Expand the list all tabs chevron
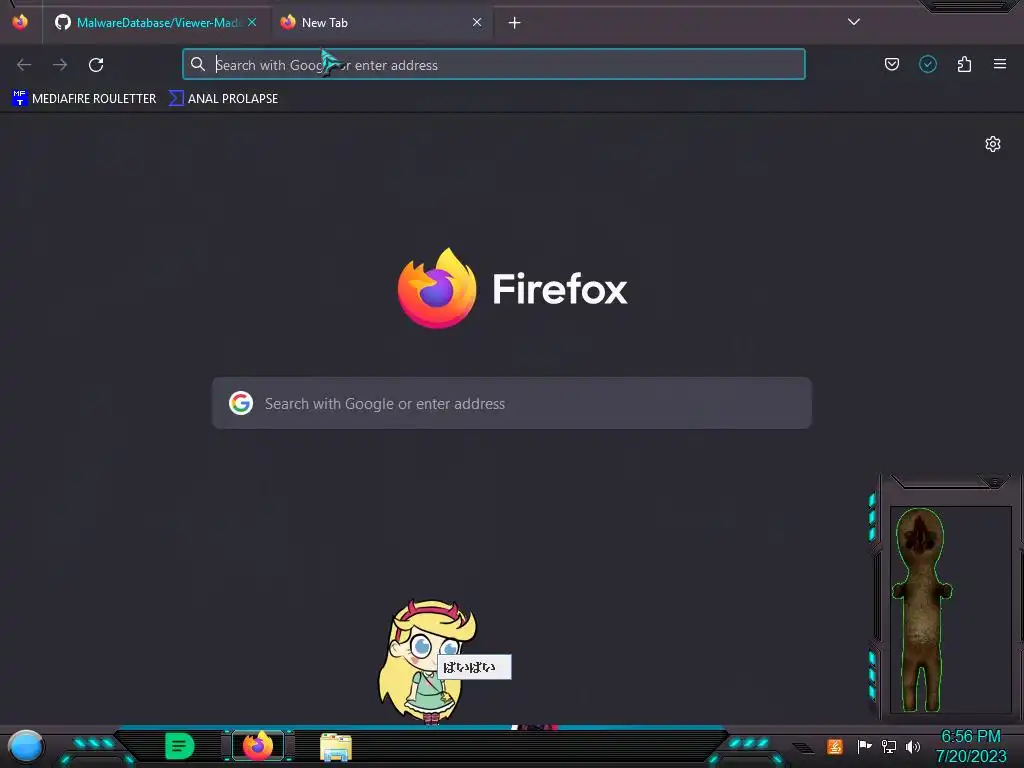Screen dimensions: 1024x768 click(x=854, y=22)
